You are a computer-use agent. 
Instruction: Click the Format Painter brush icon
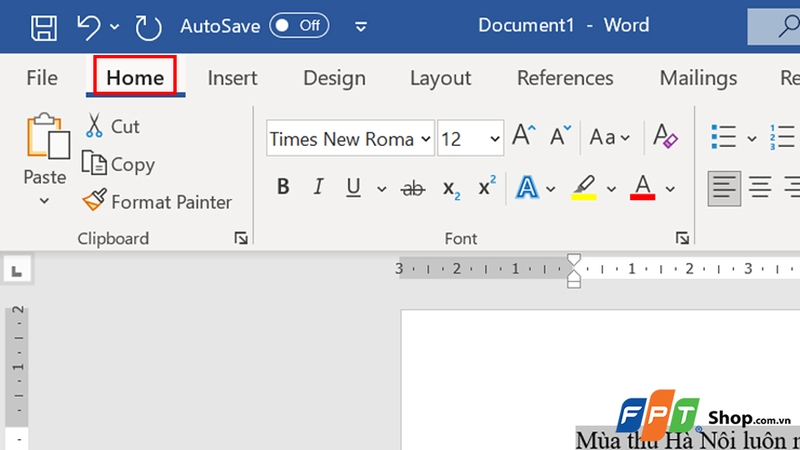pos(95,202)
